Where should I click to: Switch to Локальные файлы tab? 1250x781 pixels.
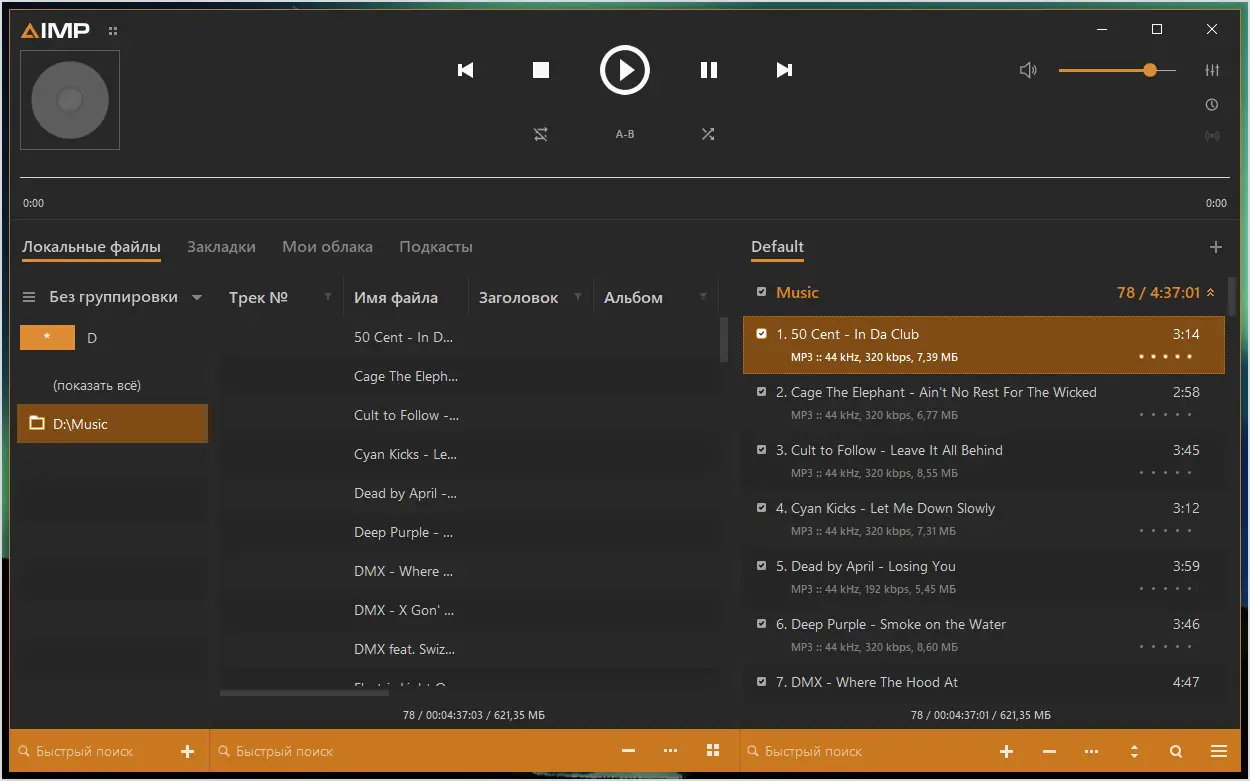91,247
